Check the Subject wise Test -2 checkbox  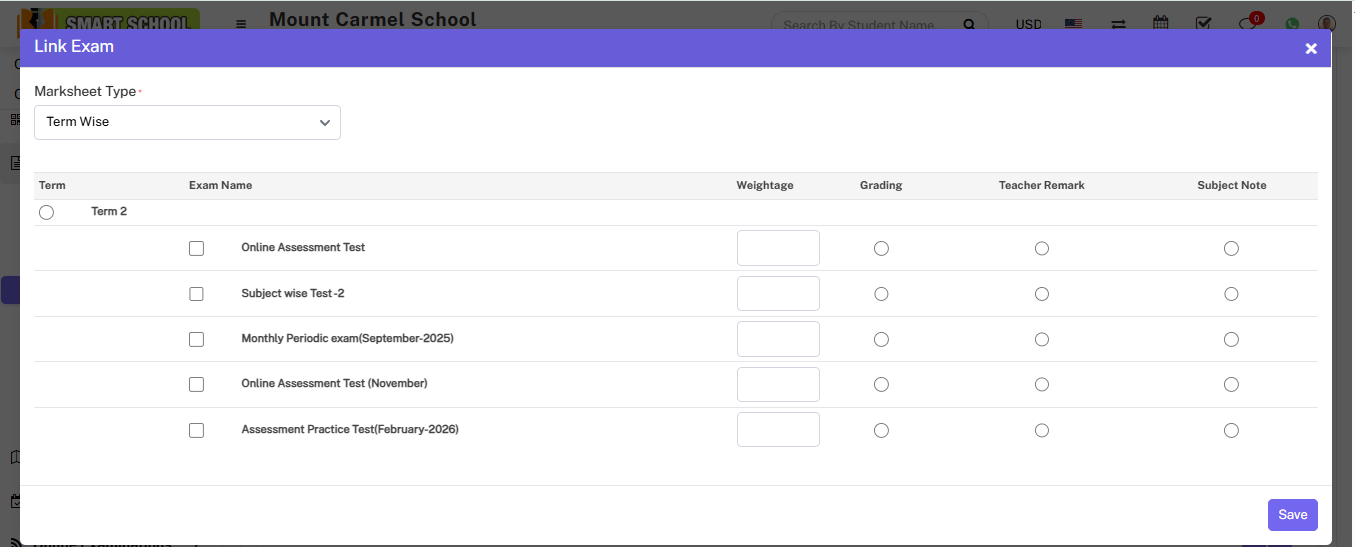(196, 294)
